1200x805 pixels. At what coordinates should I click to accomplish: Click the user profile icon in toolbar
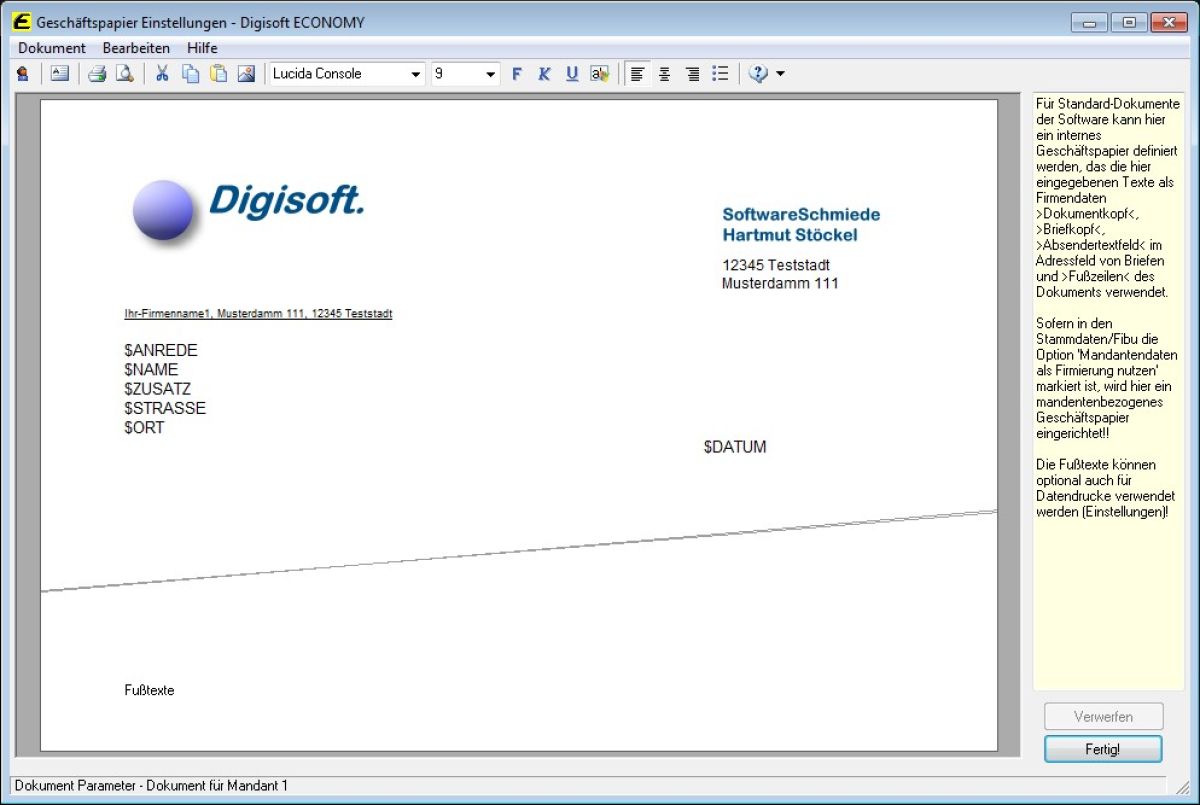click(x=22, y=74)
